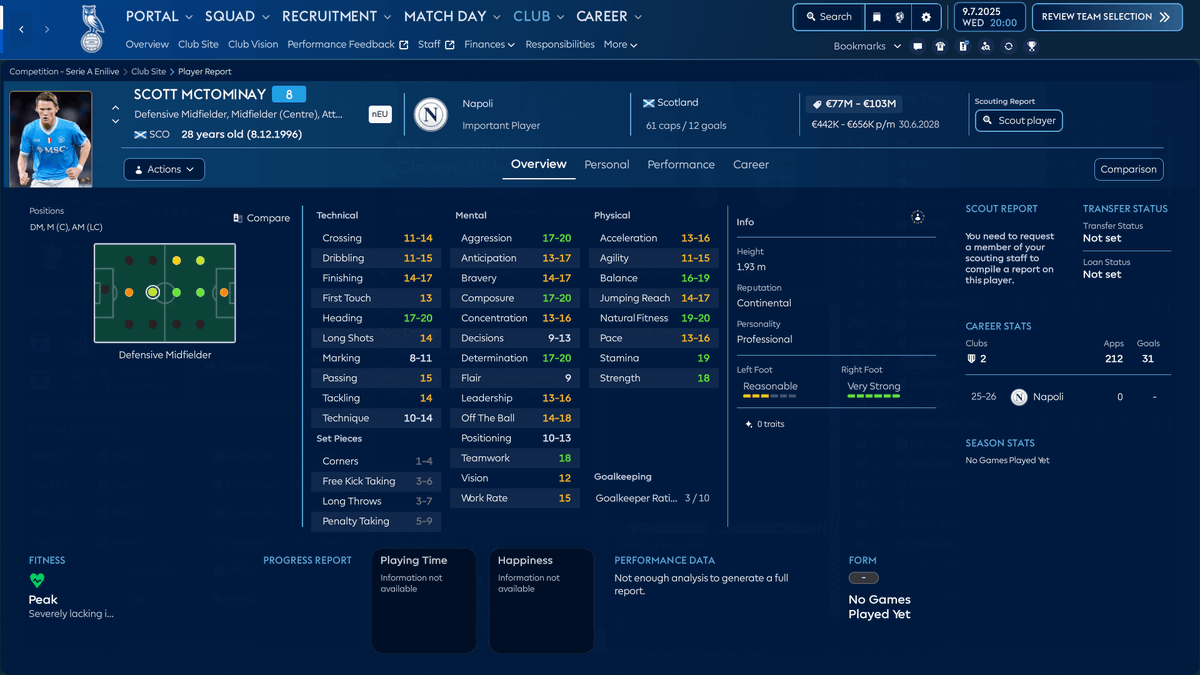Open settings gear icon

pos(926,17)
